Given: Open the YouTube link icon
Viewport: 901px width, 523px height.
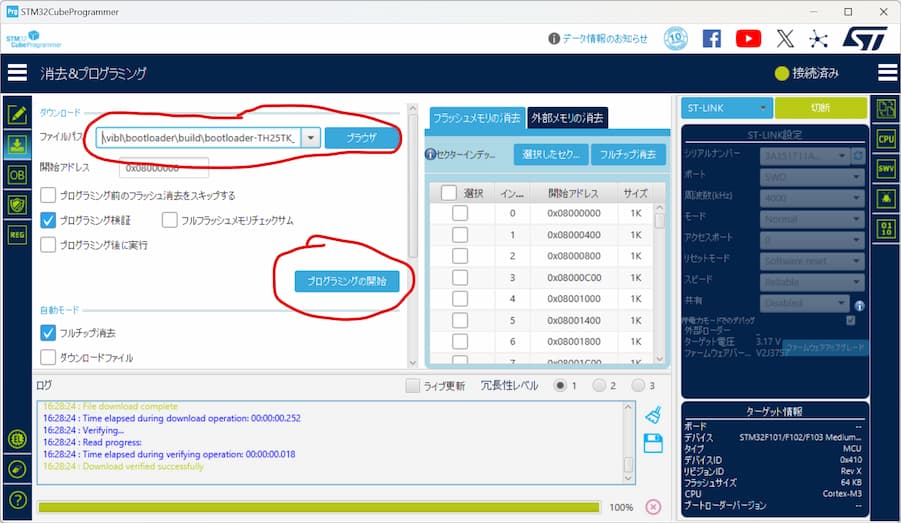Looking at the screenshot, I should pos(748,39).
